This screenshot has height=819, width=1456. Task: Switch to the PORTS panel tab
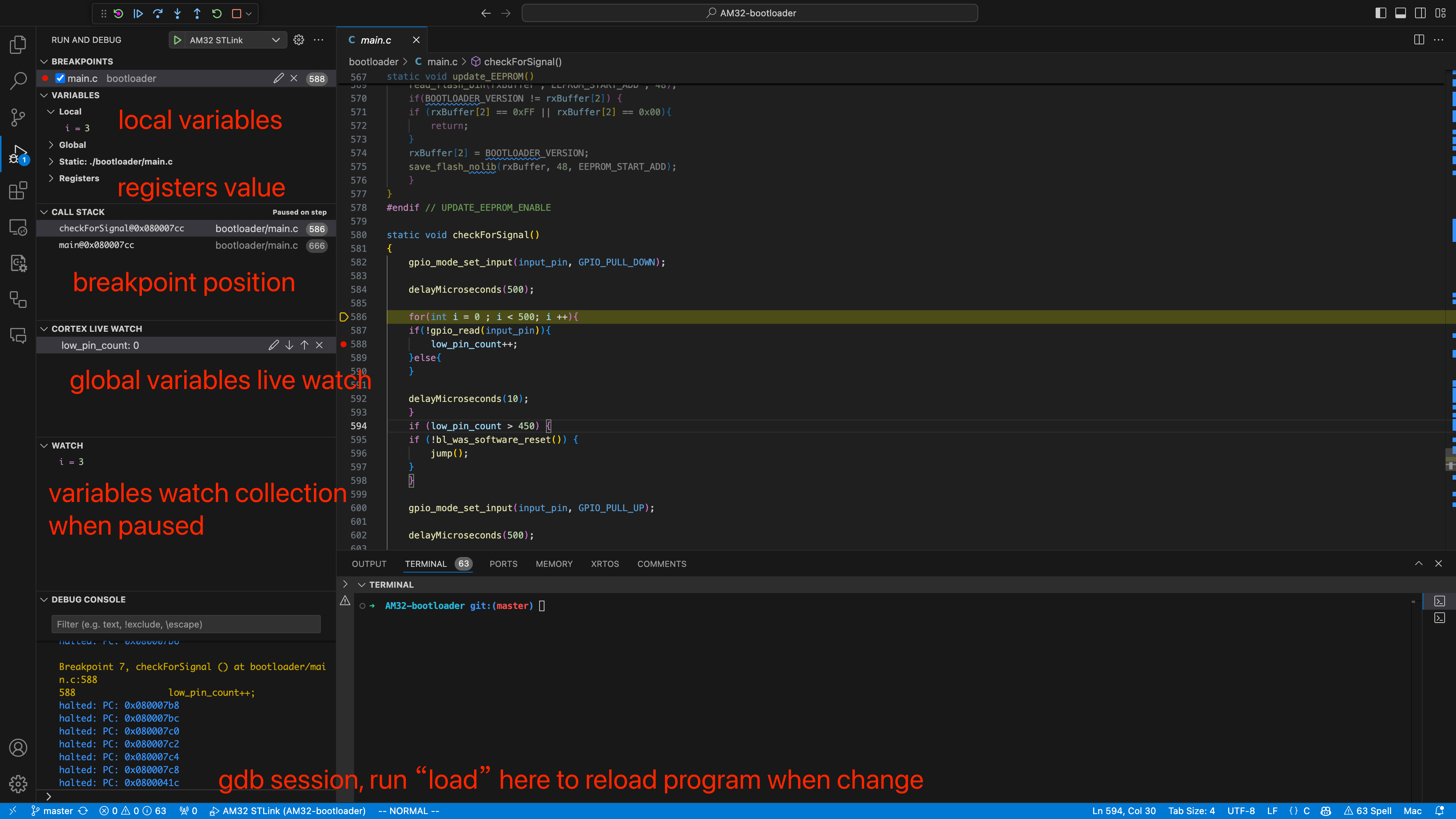tap(503, 564)
